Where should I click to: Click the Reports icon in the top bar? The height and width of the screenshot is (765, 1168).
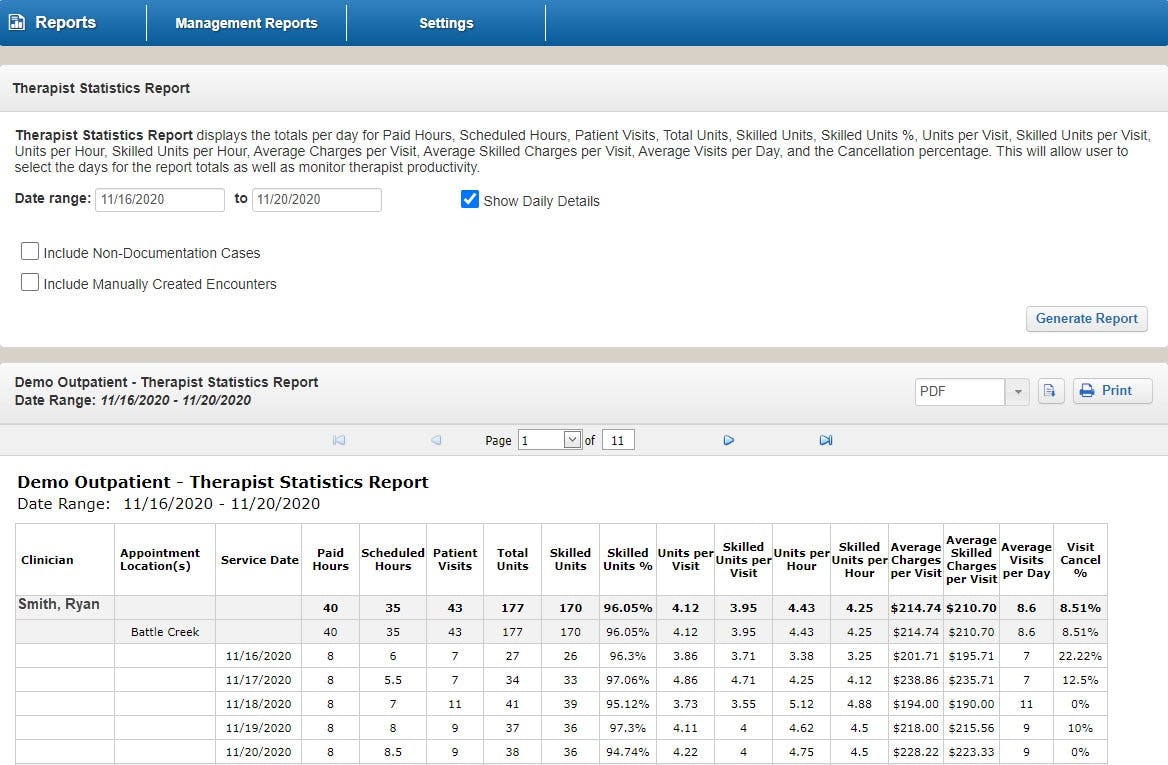point(16,22)
